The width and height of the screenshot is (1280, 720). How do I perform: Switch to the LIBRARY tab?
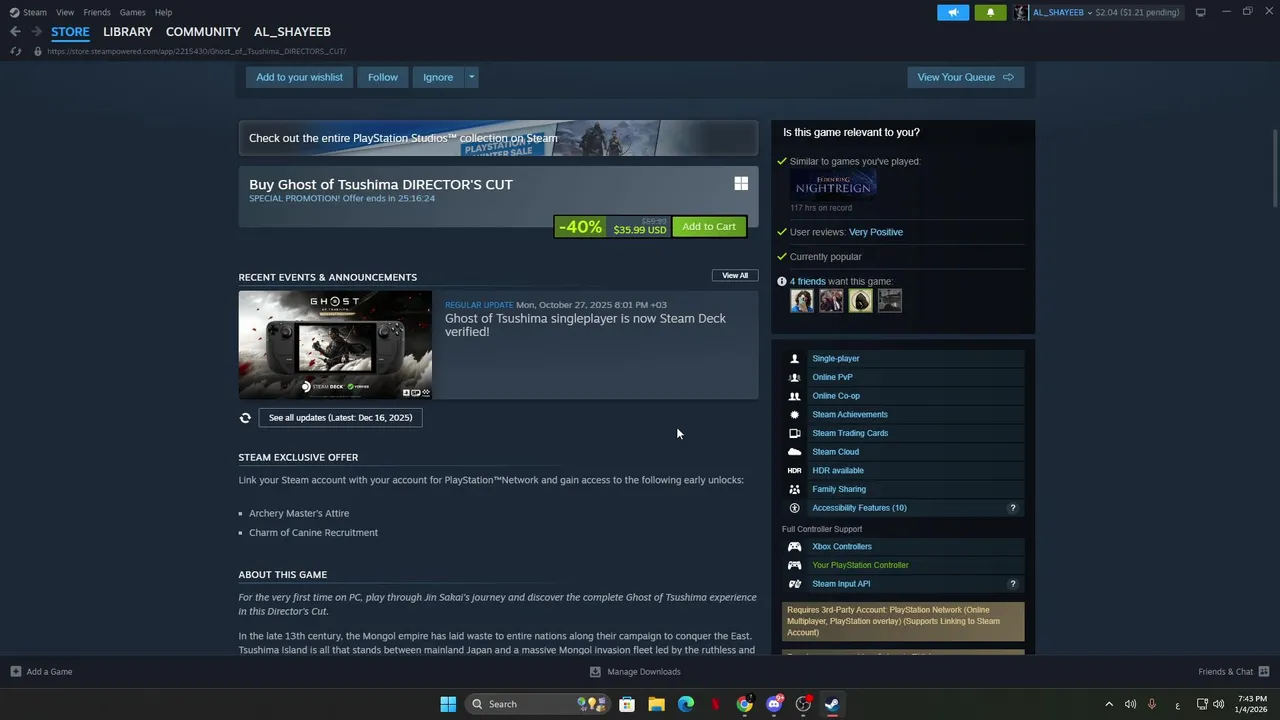click(x=128, y=32)
